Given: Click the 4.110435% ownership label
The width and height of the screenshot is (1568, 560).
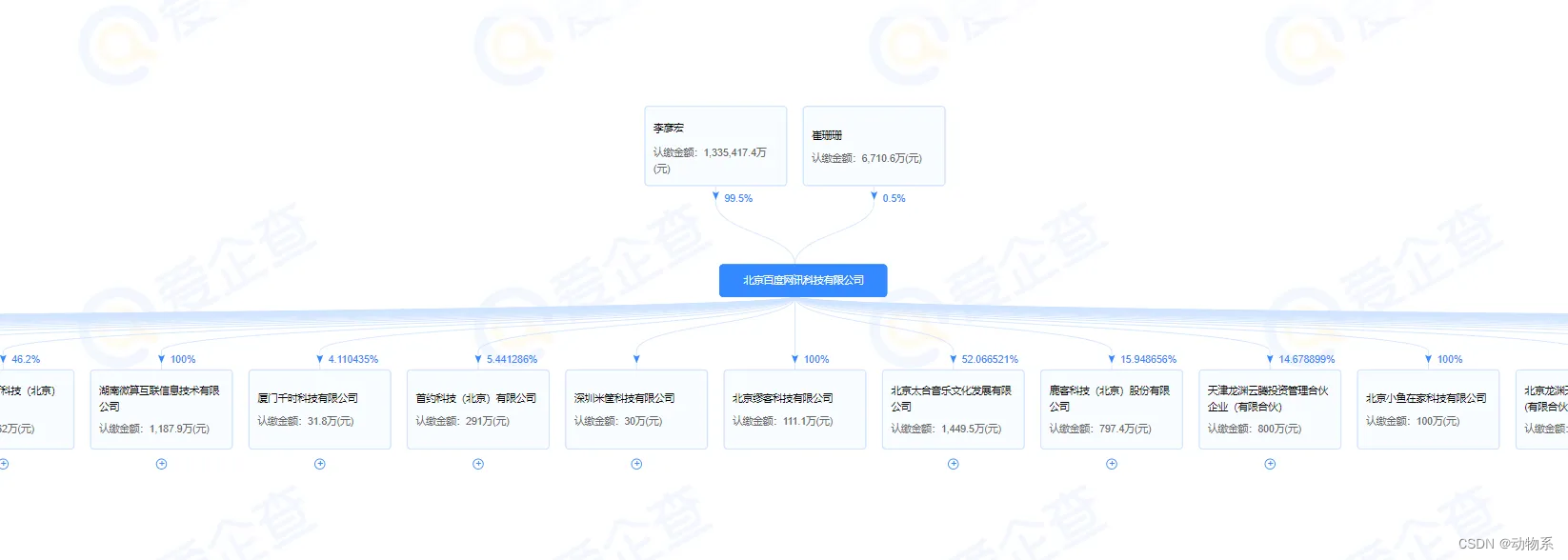Looking at the screenshot, I should 353,359.
